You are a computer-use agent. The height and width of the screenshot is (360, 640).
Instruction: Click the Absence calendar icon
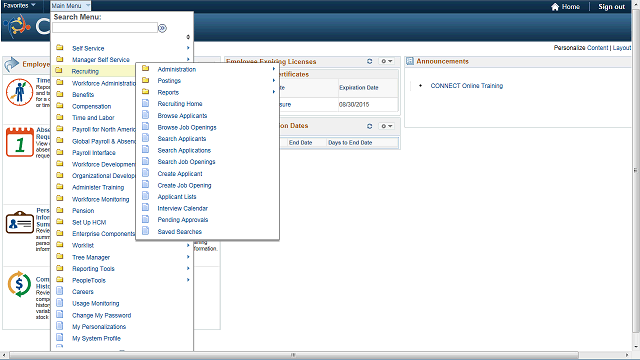pyautogui.click(x=20, y=142)
